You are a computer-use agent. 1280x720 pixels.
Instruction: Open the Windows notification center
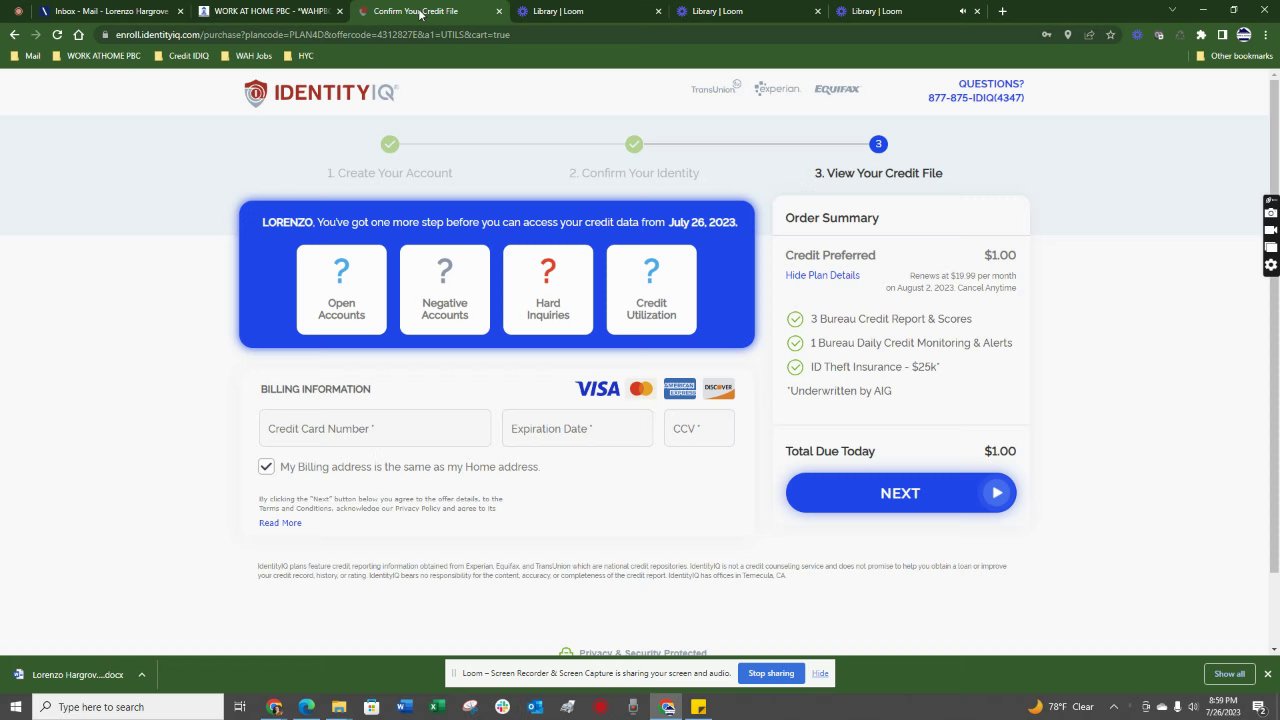coord(1266,707)
